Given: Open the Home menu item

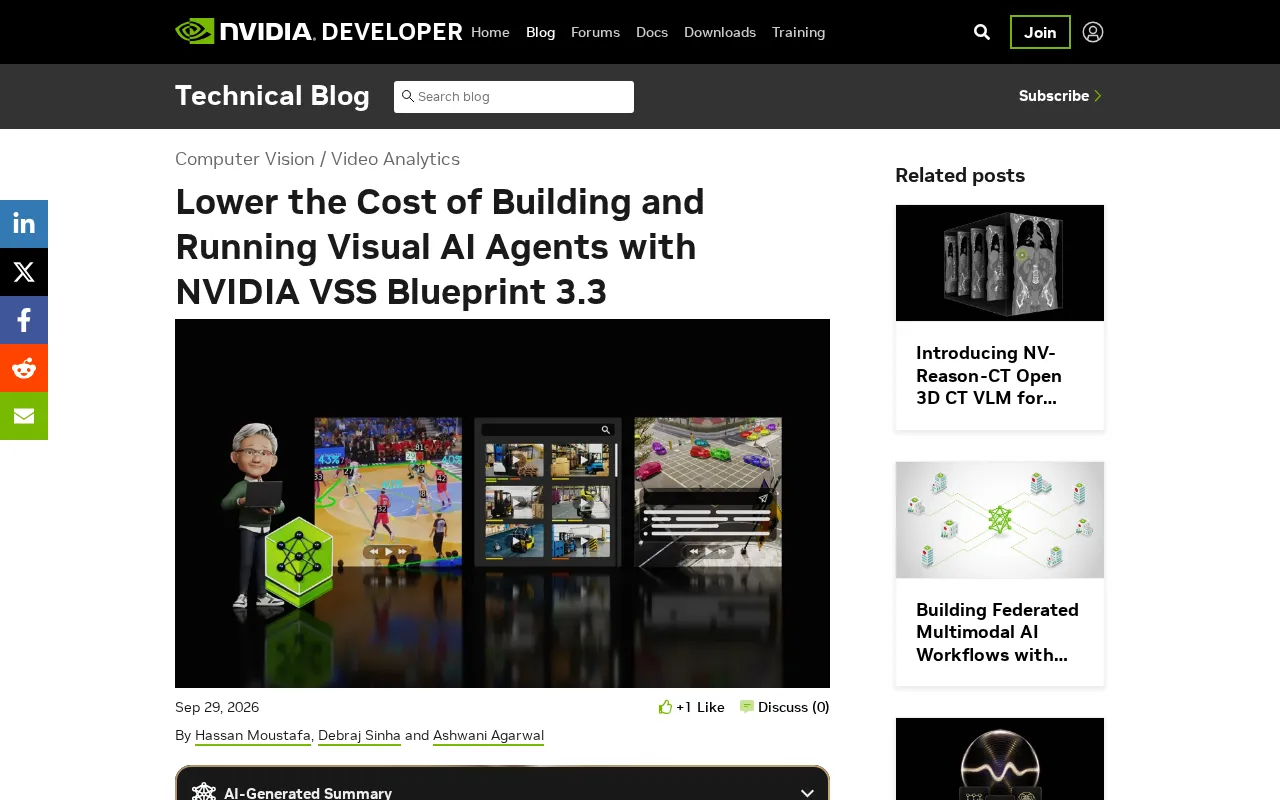Looking at the screenshot, I should [x=490, y=32].
